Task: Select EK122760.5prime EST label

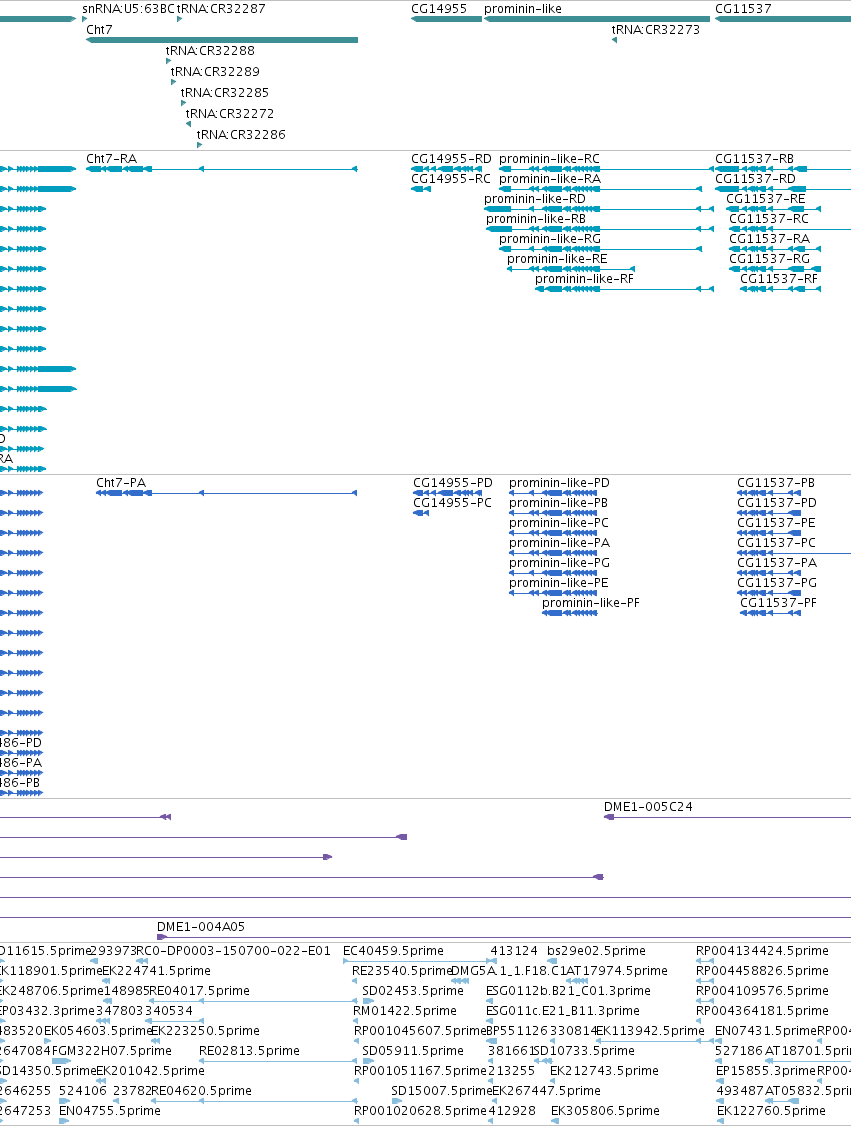Action: point(771,1111)
